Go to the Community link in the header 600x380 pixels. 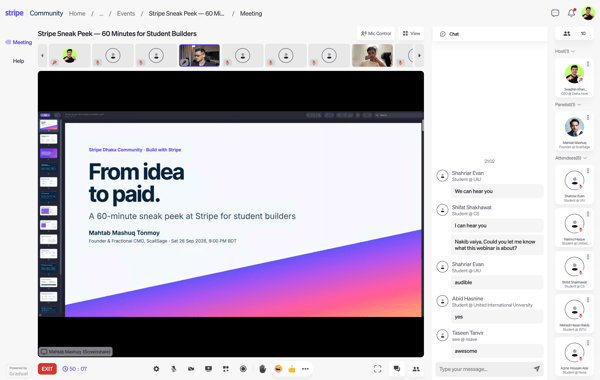click(46, 13)
